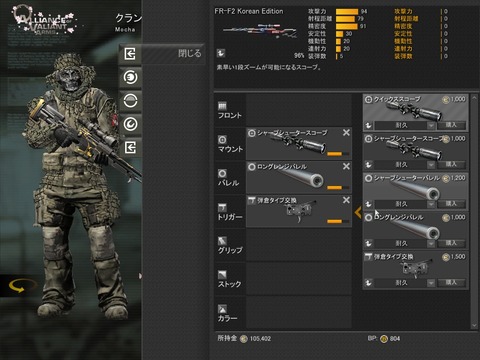Click the scope icon on クイックスコープ title

click(x=368, y=99)
